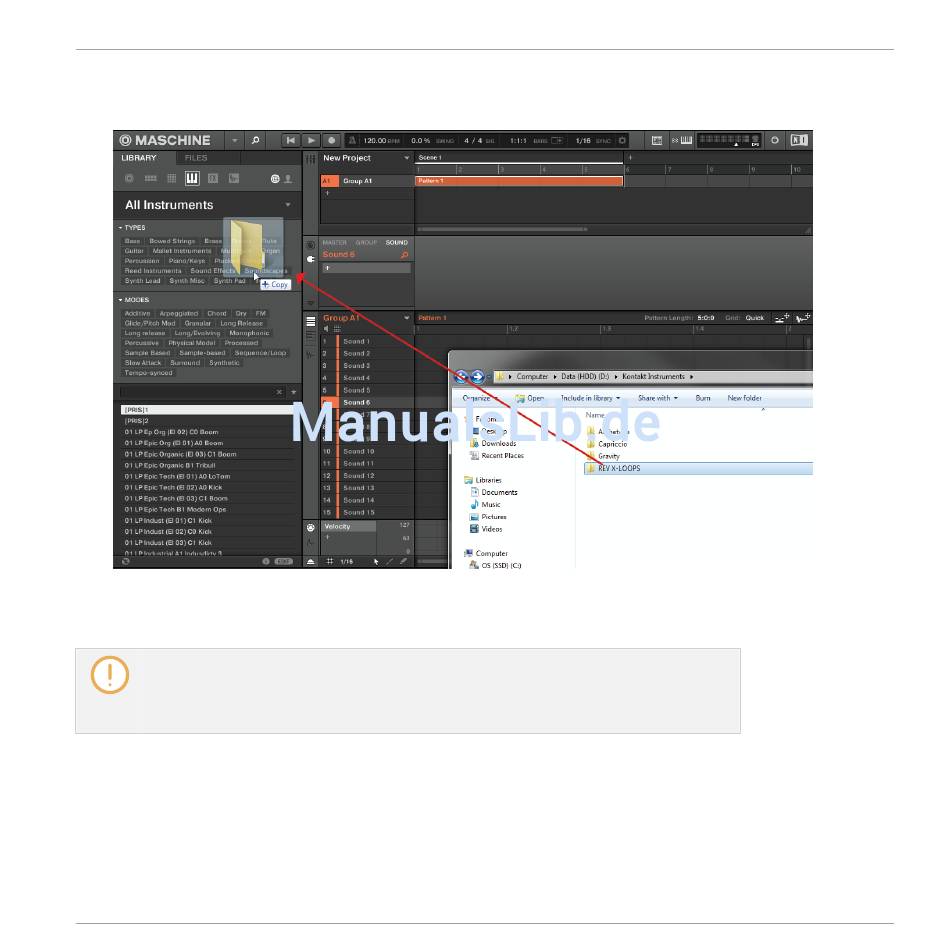The width and height of the screenshot is (950, 951).
Task: Open the Maschine search magnifier in header
Action: click(255, 140)
